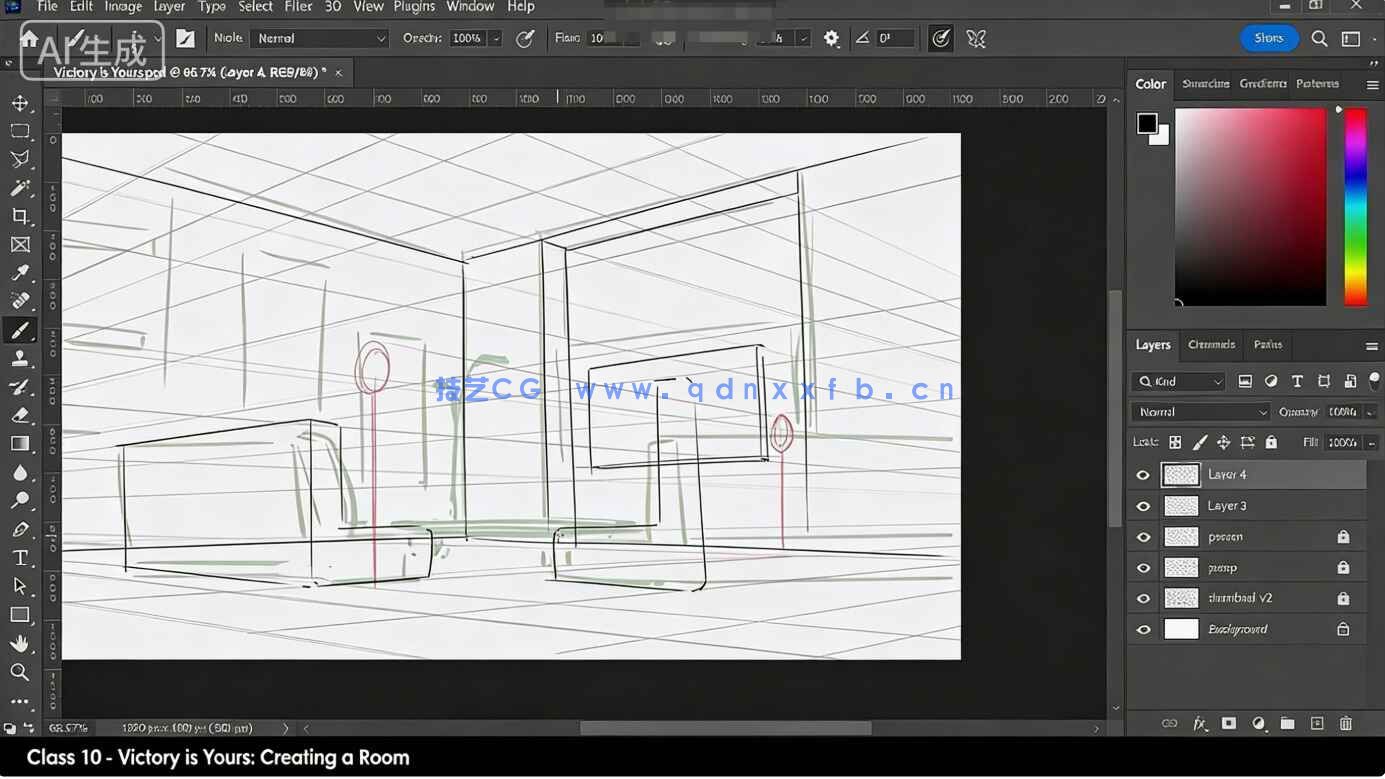
Task: Select the Type tool
Action: [20, 558]
